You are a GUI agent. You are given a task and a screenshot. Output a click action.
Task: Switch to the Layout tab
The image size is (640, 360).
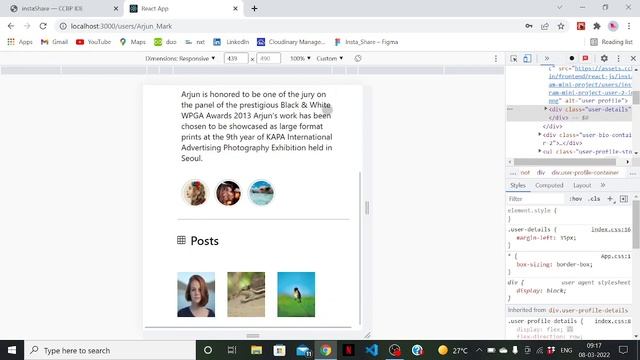click(582, 185)
